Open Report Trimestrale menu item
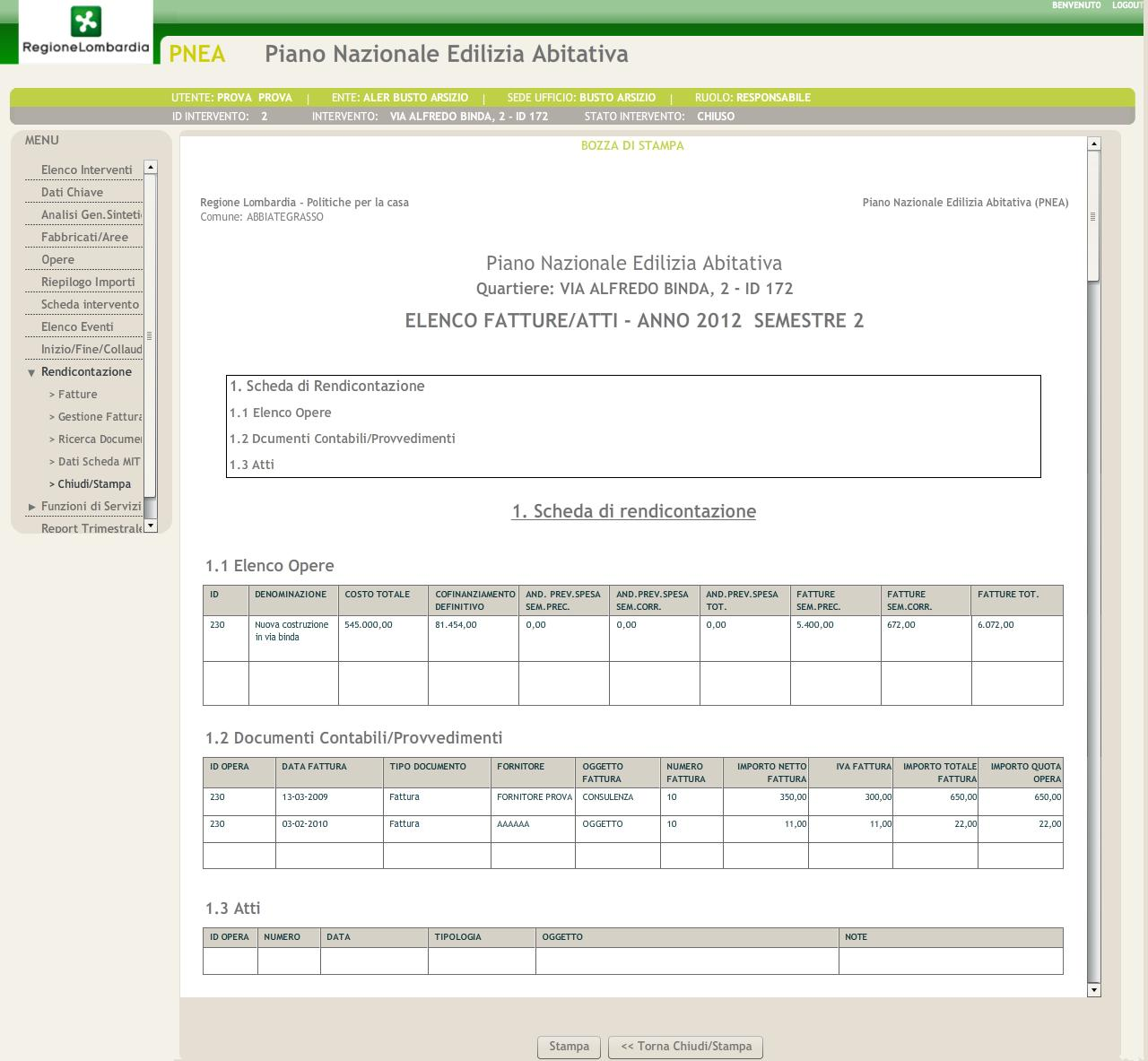 (91, 528)
